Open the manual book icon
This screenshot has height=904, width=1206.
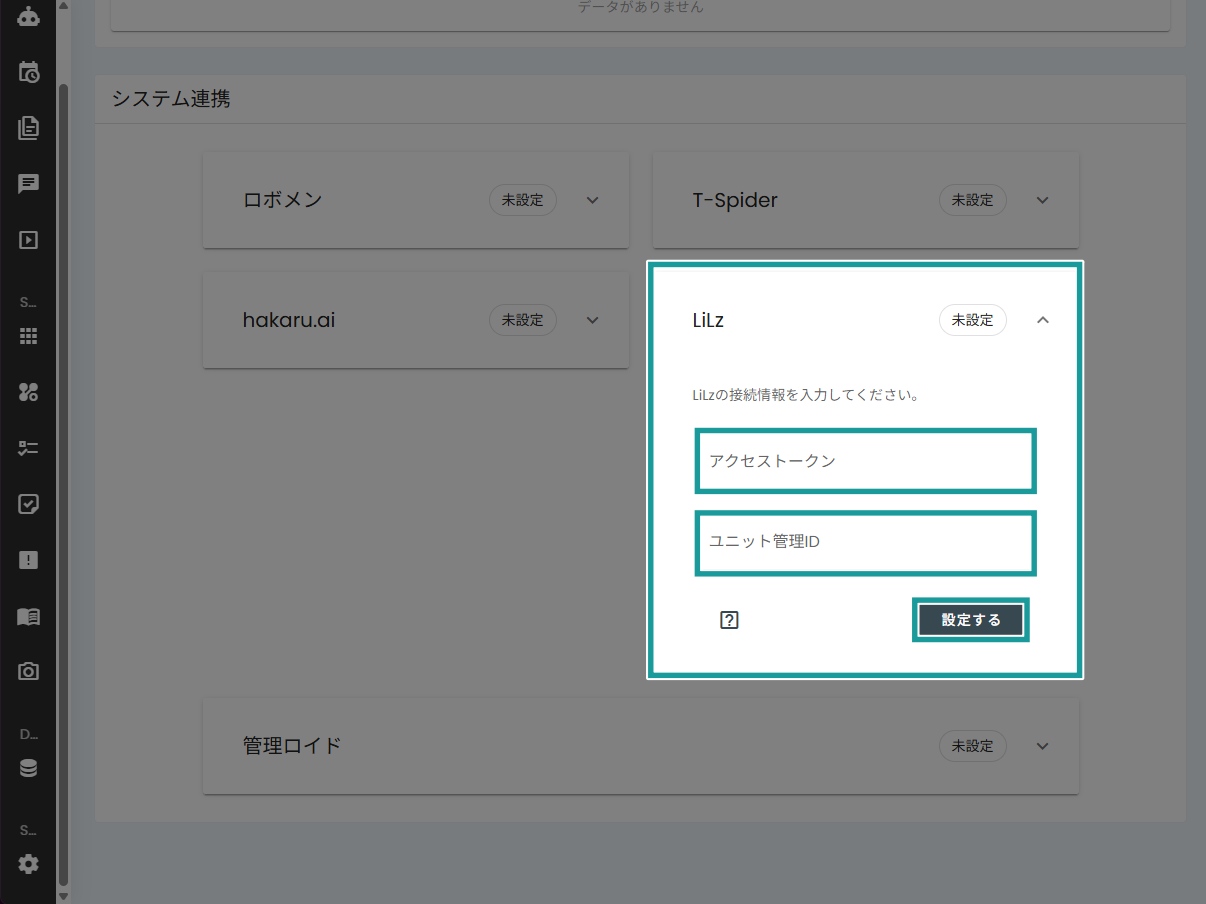(x=27, y=616)
